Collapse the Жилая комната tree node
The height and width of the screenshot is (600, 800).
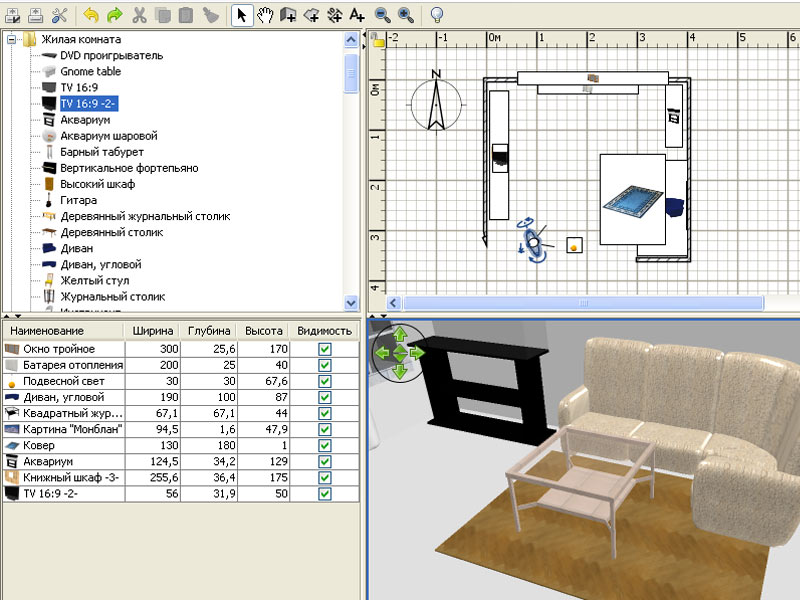(x=11, y=39)
